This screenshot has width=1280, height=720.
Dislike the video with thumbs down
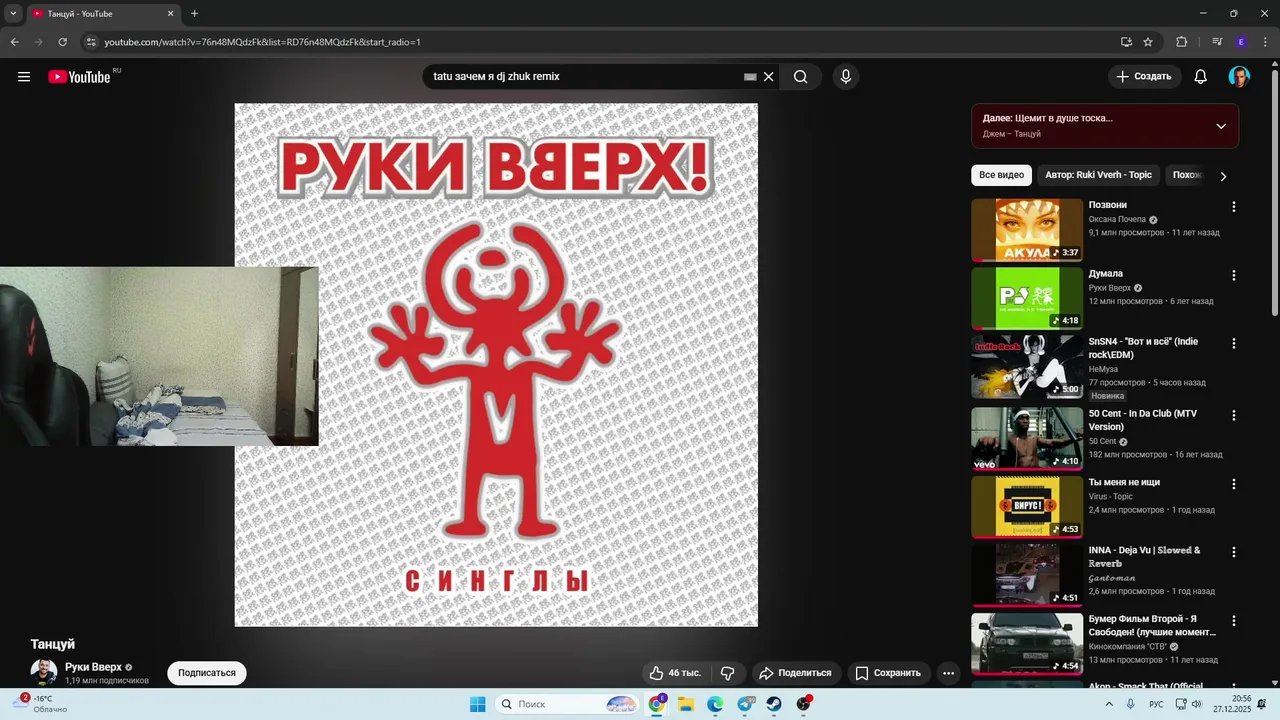pyautogui.click(x=728, y=673)
